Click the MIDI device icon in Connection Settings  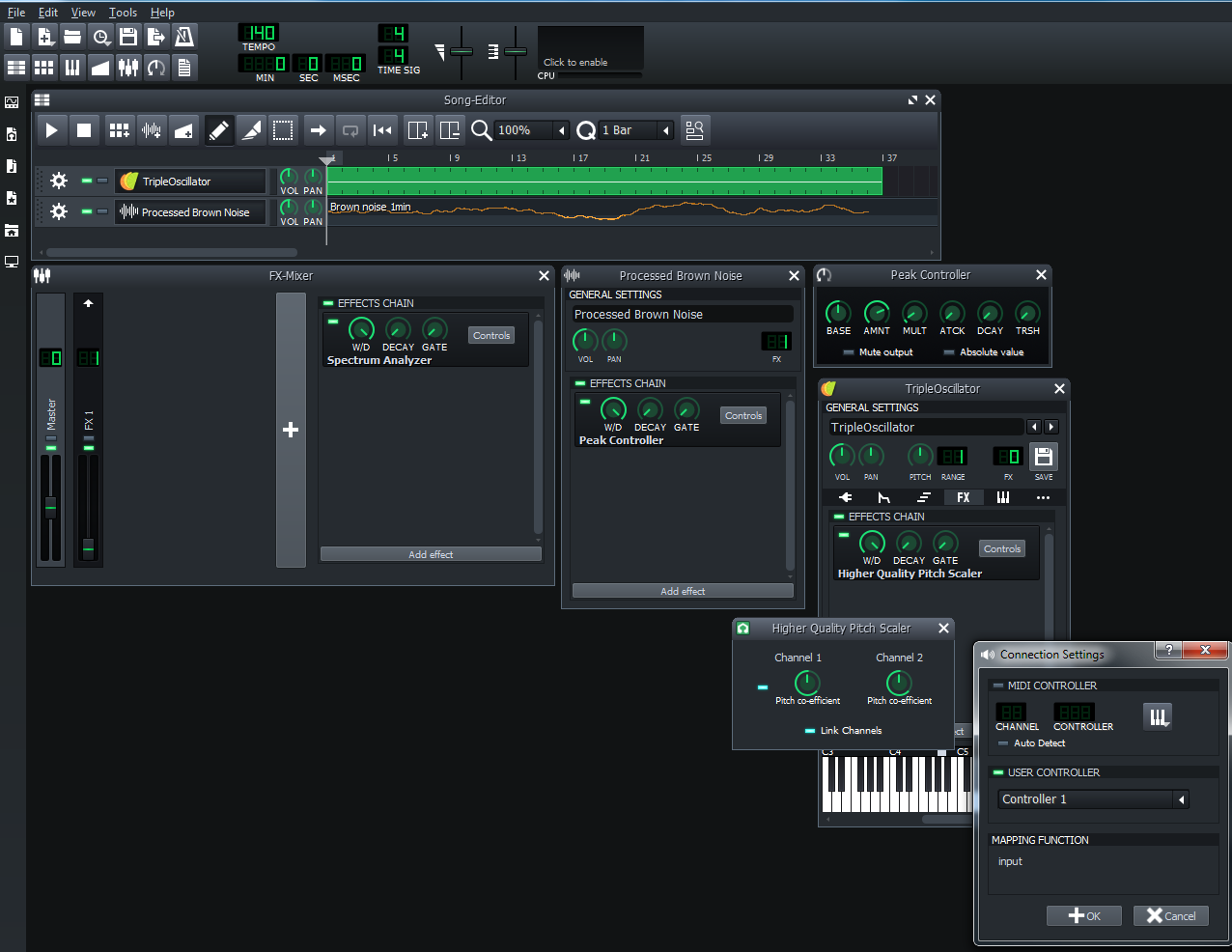pos(1157,716)
